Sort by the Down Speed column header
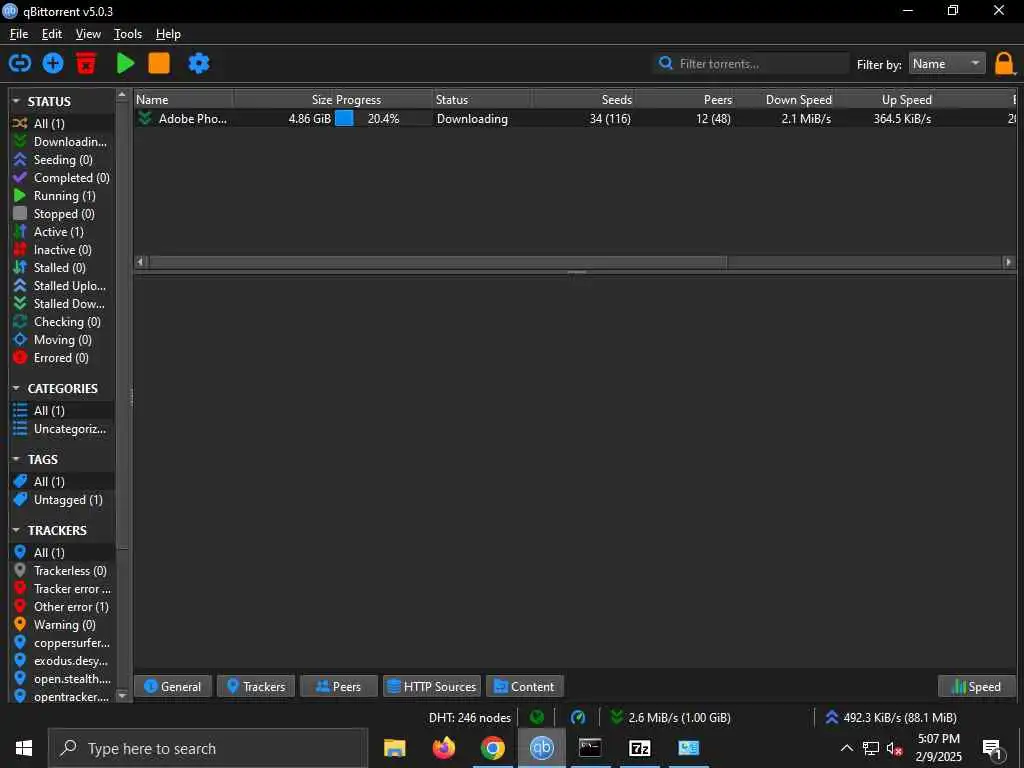 (784, 99)
